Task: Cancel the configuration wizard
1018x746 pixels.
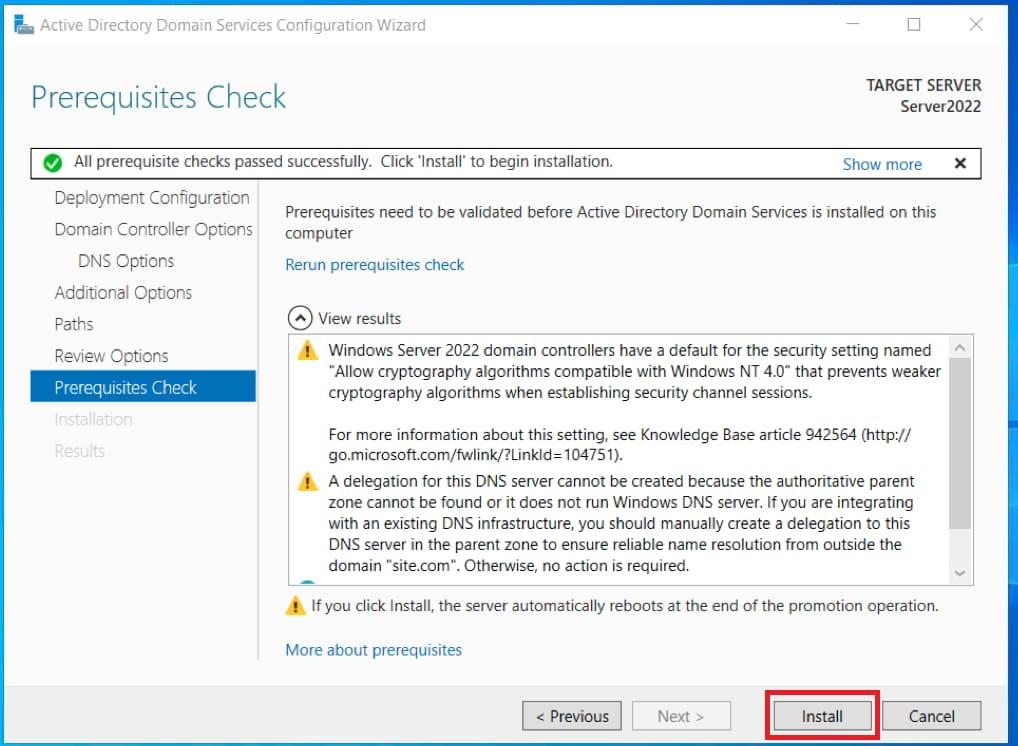Action: [931, 716]
